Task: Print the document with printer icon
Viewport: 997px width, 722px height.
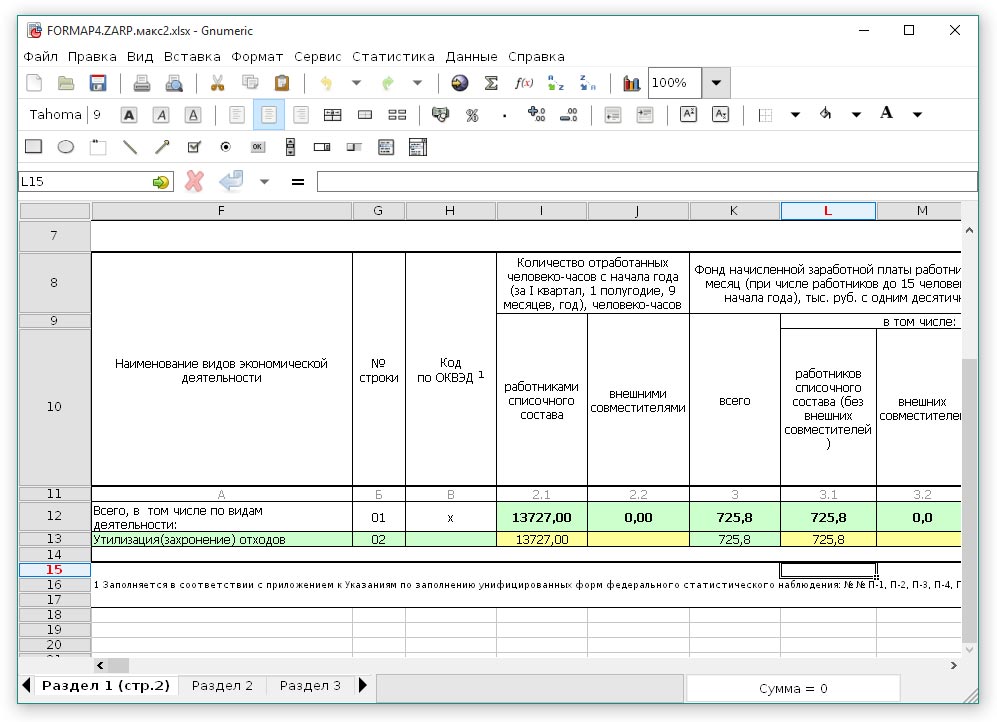Action: click(x=141, y=83)
